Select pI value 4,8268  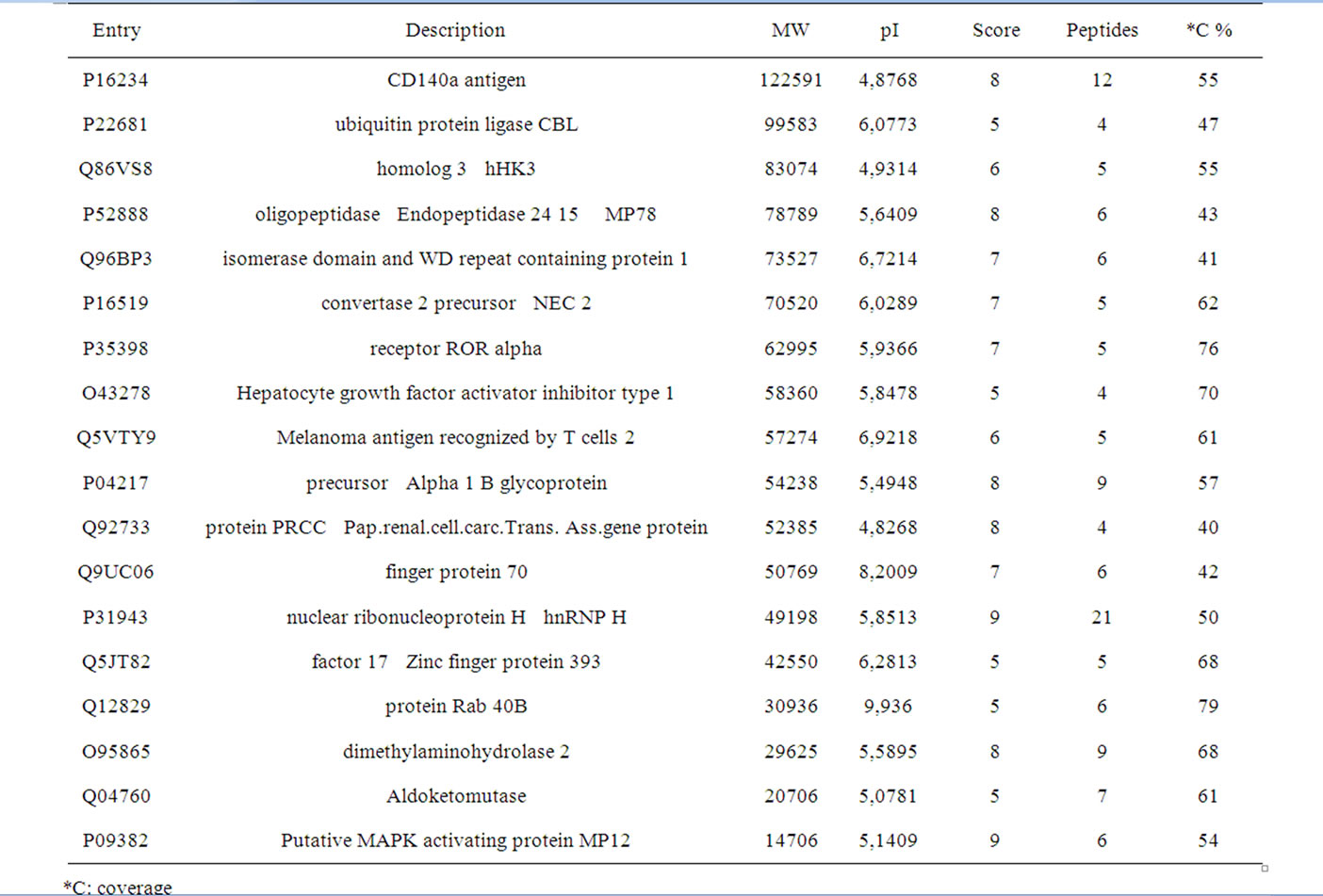888,528
